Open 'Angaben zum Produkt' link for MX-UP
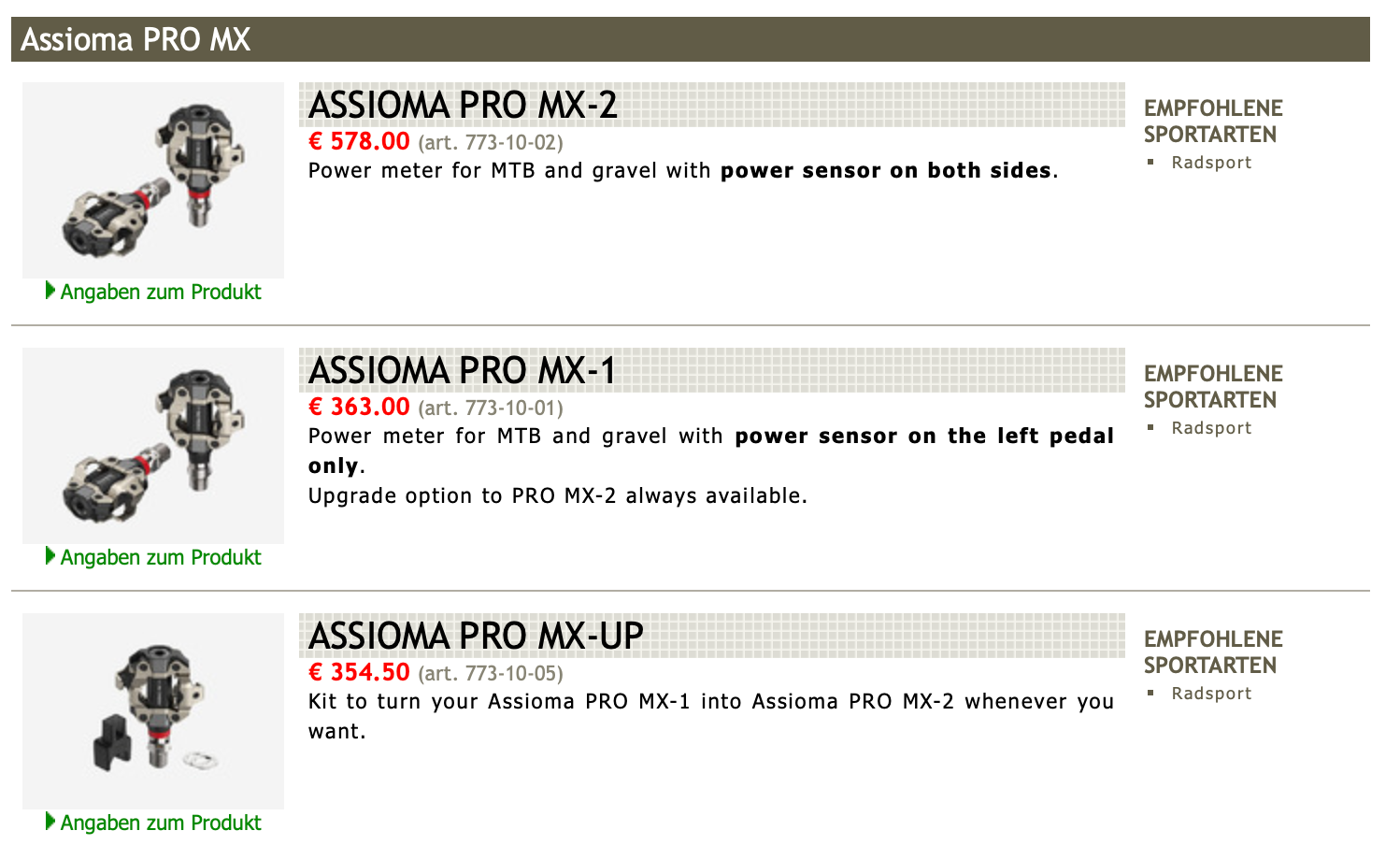Viewport: 1400px width, 845px height. (x=161, y=823)
